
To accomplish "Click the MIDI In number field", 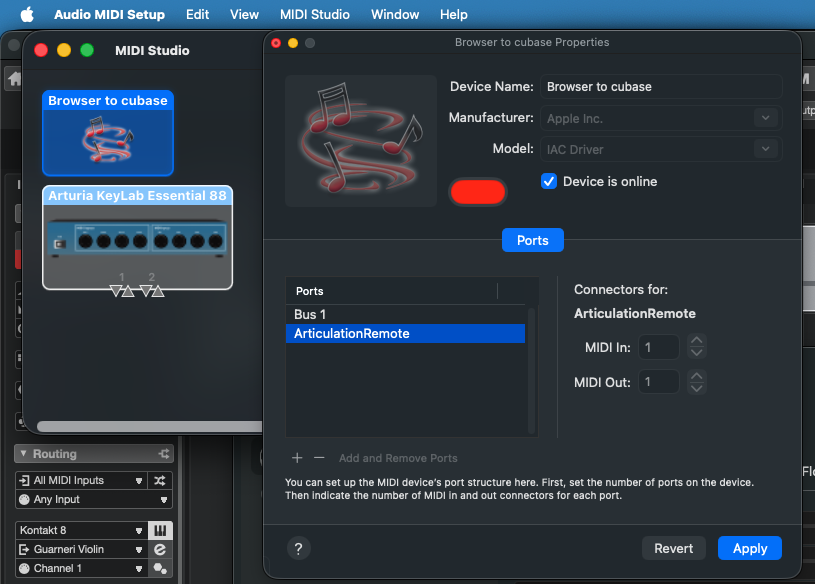I will [x=659, y=347].
